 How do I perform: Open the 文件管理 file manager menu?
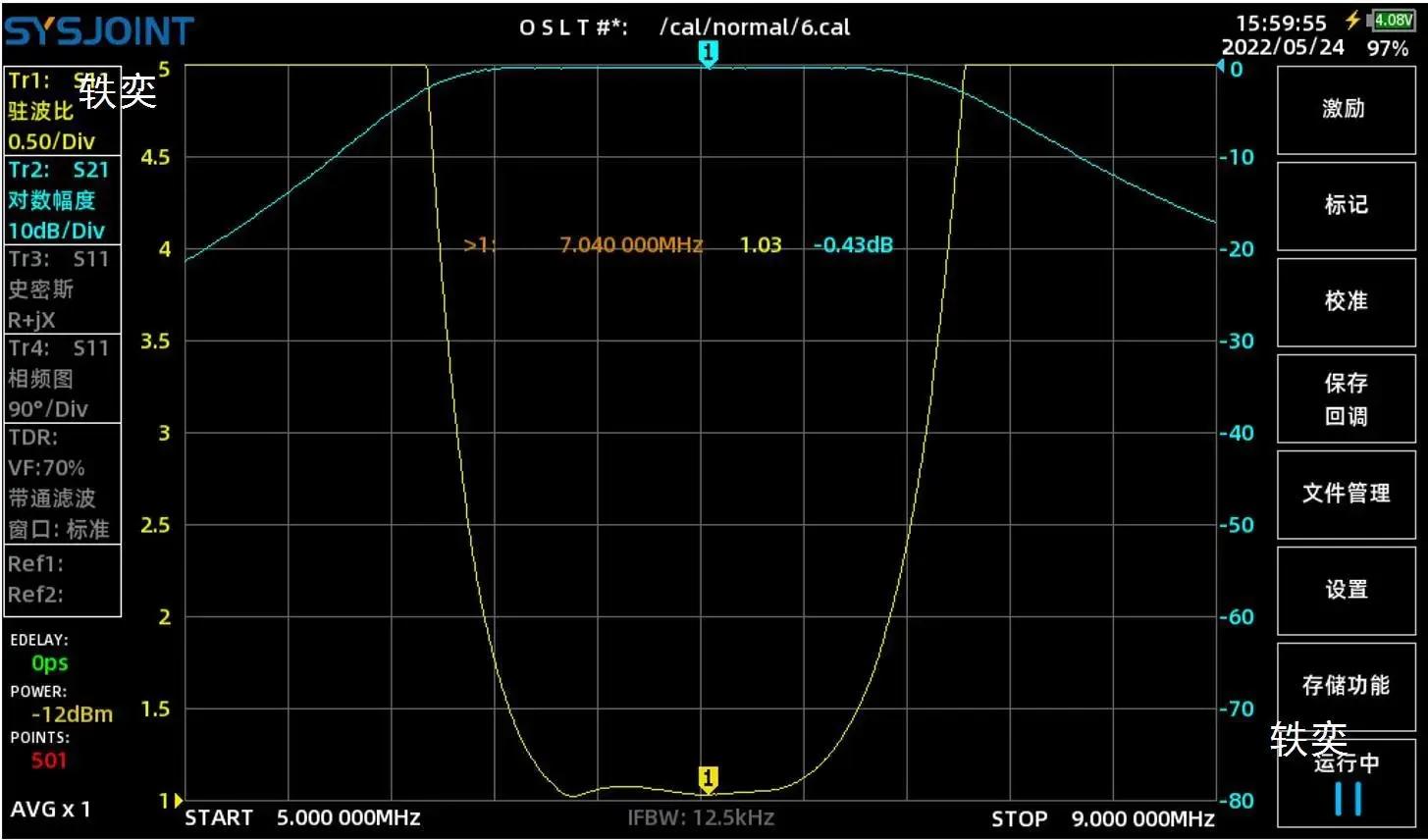coord(1347,494)
